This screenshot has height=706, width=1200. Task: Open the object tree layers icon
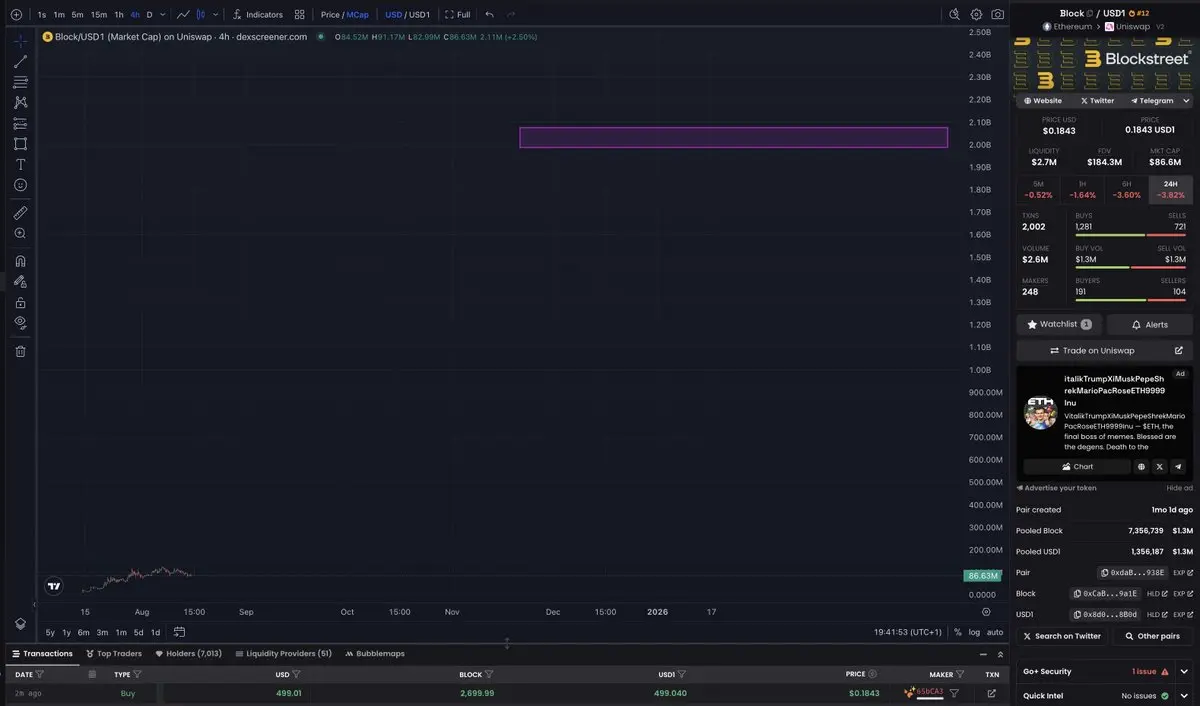tap(20, 623)
